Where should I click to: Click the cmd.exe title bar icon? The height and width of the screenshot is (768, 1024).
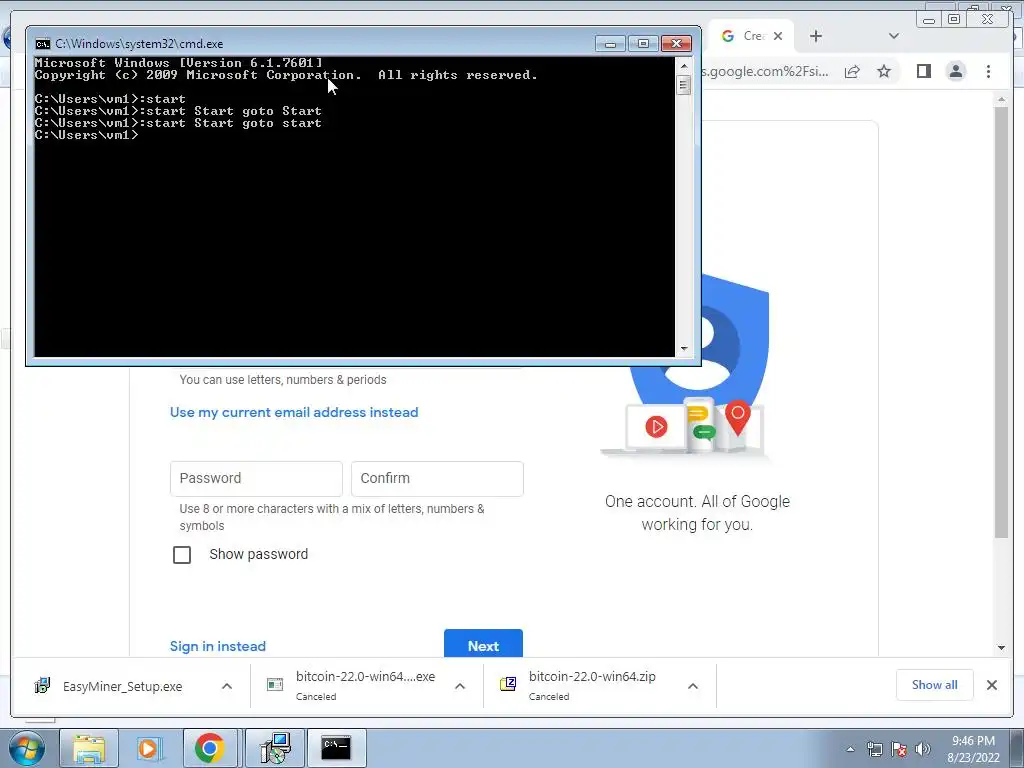click(x=42, y=44)
